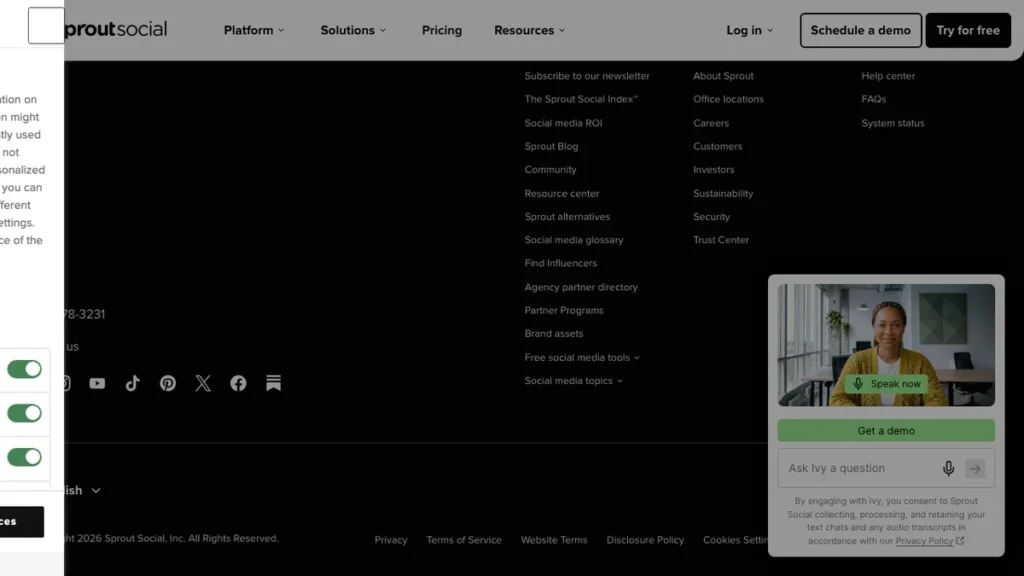Open Terms of Service link
This screenshot has height=576, width=1024.
[464, 540]
